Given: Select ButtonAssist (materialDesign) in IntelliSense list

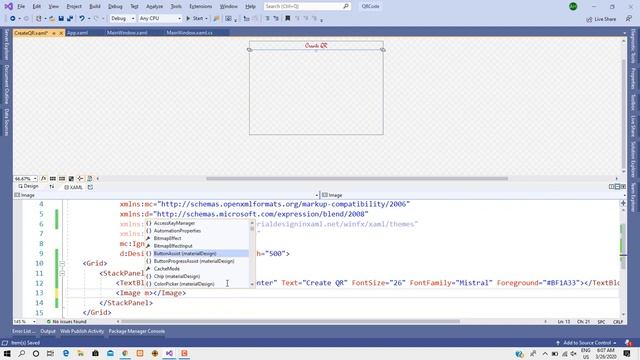Looking at the screenshot, I should (x=197, y=253).
